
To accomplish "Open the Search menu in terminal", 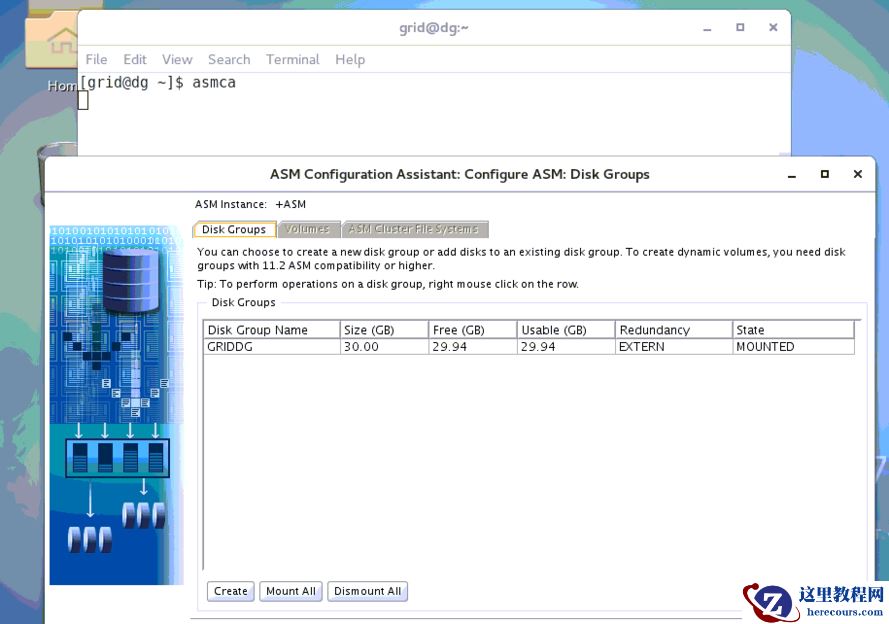I will [229, 59].
